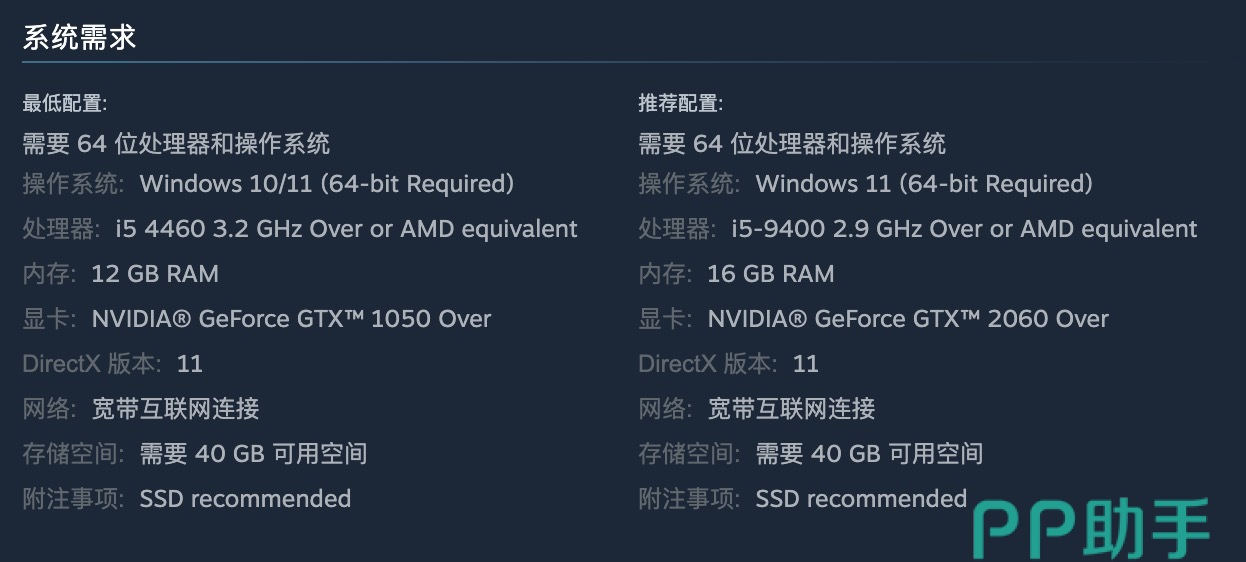Click recommended 网络 宽带互联网连接 entry
This screenshot has width=1246, height=562.
coord(791,409)
